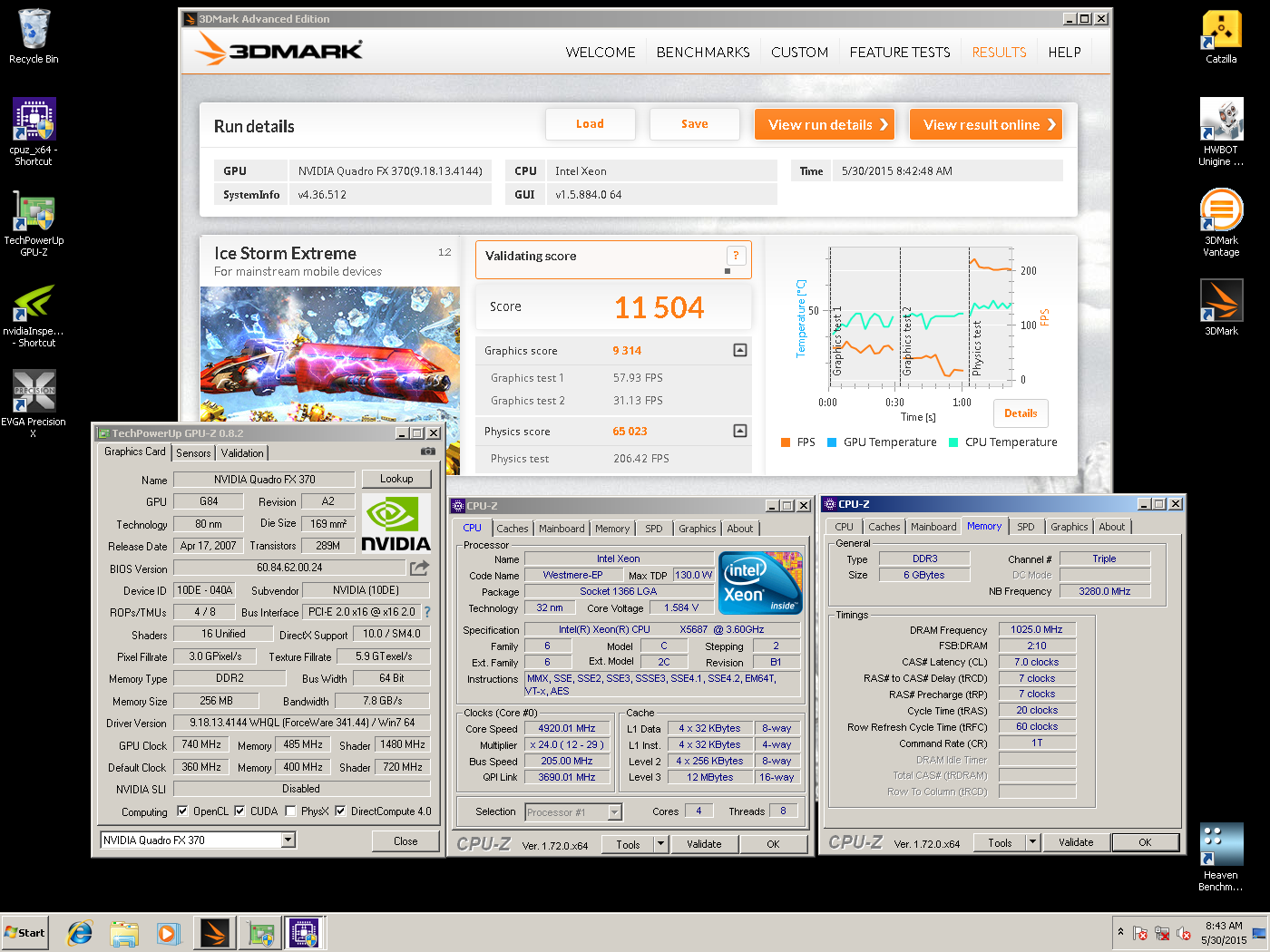This screenshot has height=952, width=1270.
Task: Collapse the Physics score section
Action: [740, 431]
